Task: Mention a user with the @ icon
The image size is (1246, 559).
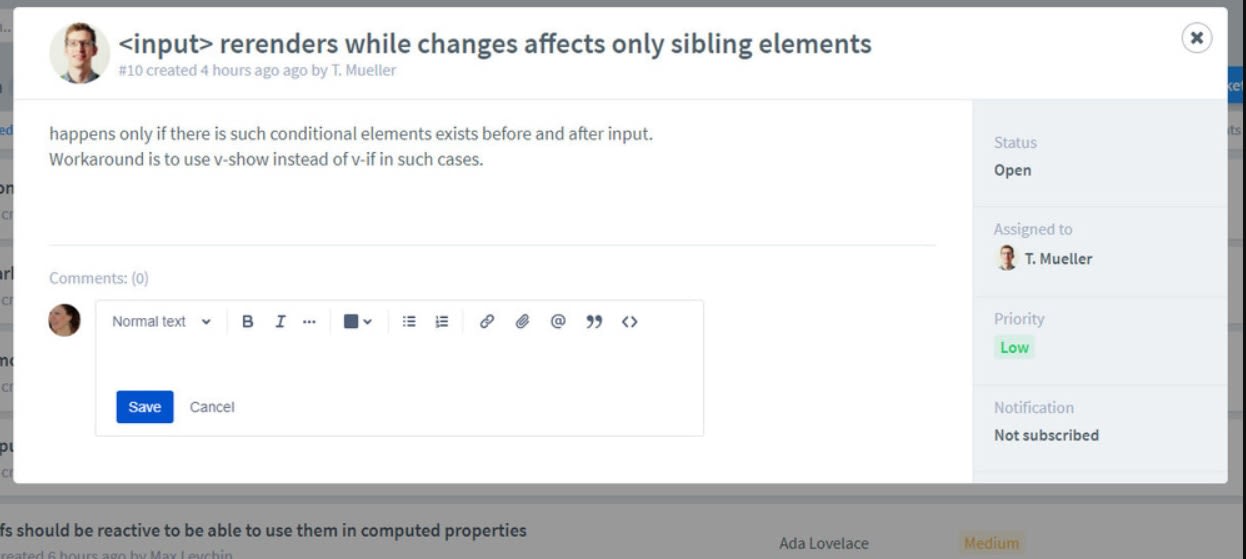Action: click(x=558, y=322)
